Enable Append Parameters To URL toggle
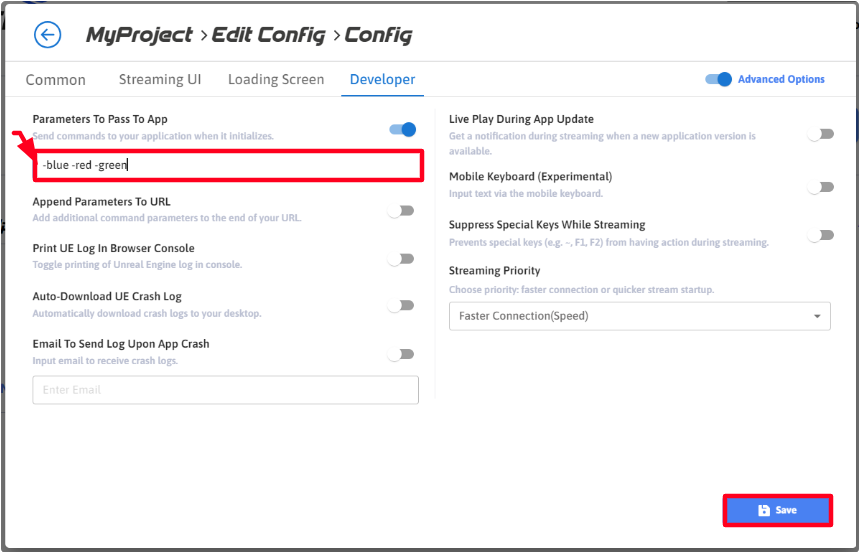Screen dimensions: 861x552 401,211
